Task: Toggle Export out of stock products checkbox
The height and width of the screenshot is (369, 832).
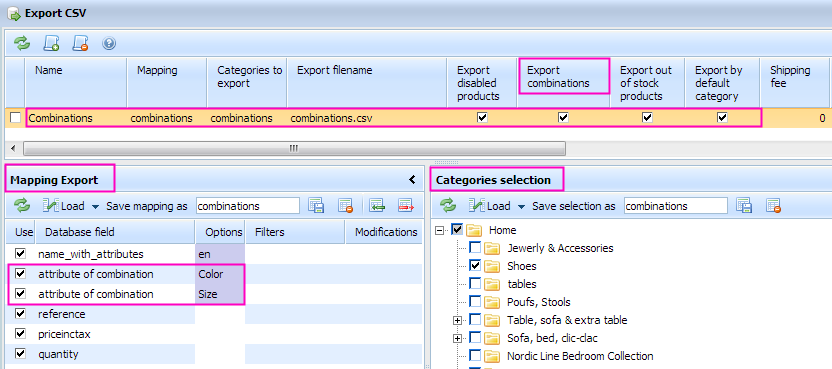Action: (647, 118)
